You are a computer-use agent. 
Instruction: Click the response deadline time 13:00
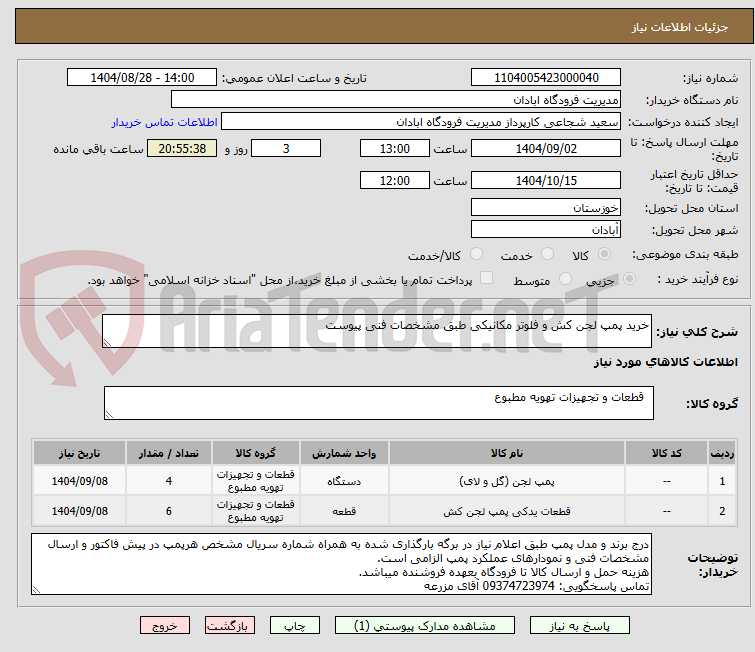pyautogui.click(x=395, y=148)
